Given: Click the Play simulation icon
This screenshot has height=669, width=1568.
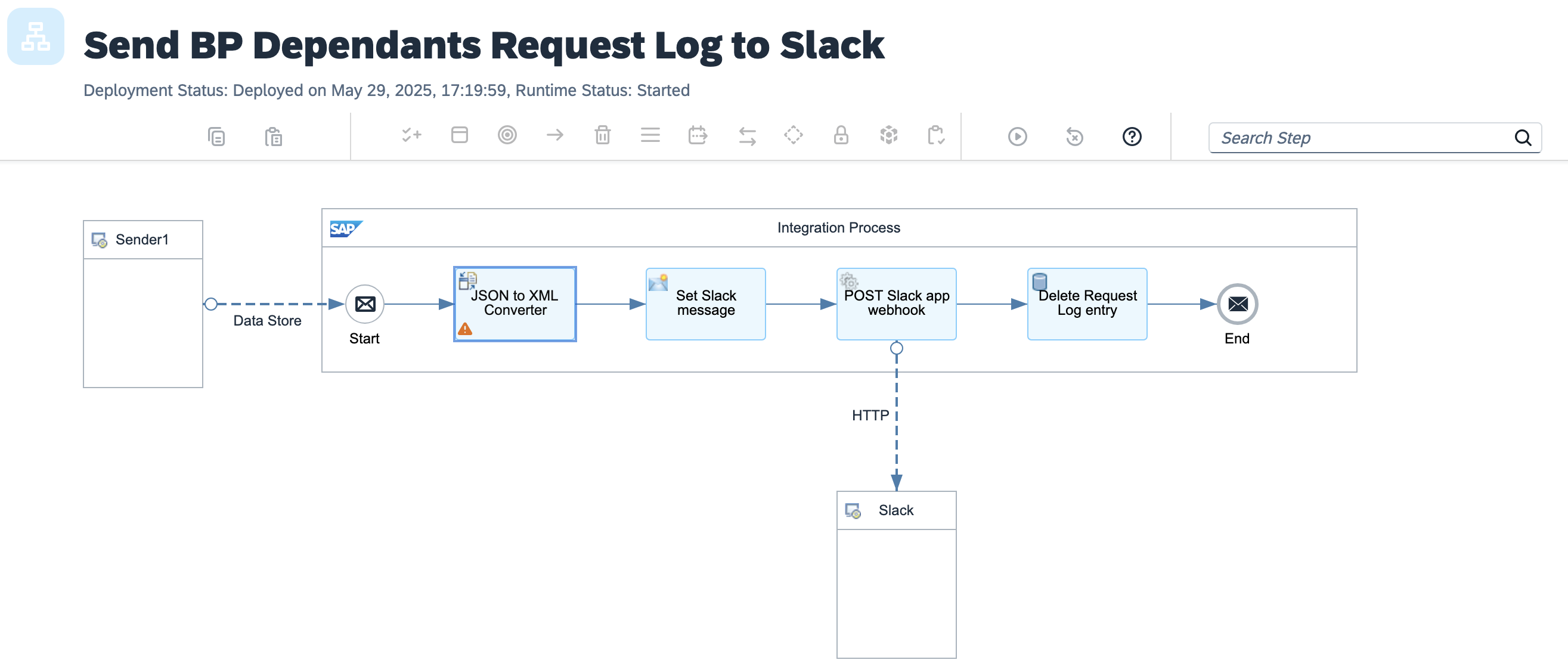Looking at the screenshot, I should point(1017,137).
